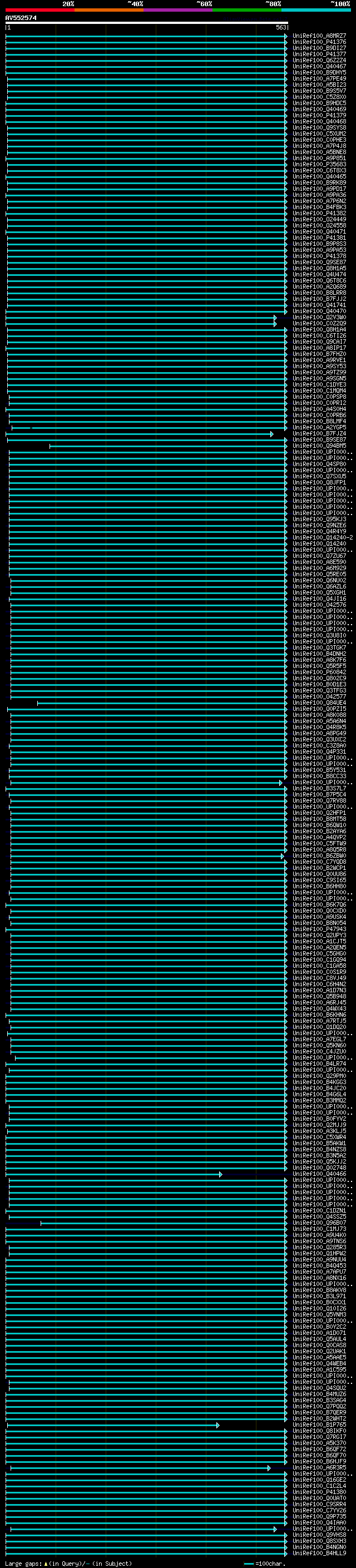Click hit label UniRef100_P35683
The width and height of the screenshot is (356, 1568).
coord(319,164)
